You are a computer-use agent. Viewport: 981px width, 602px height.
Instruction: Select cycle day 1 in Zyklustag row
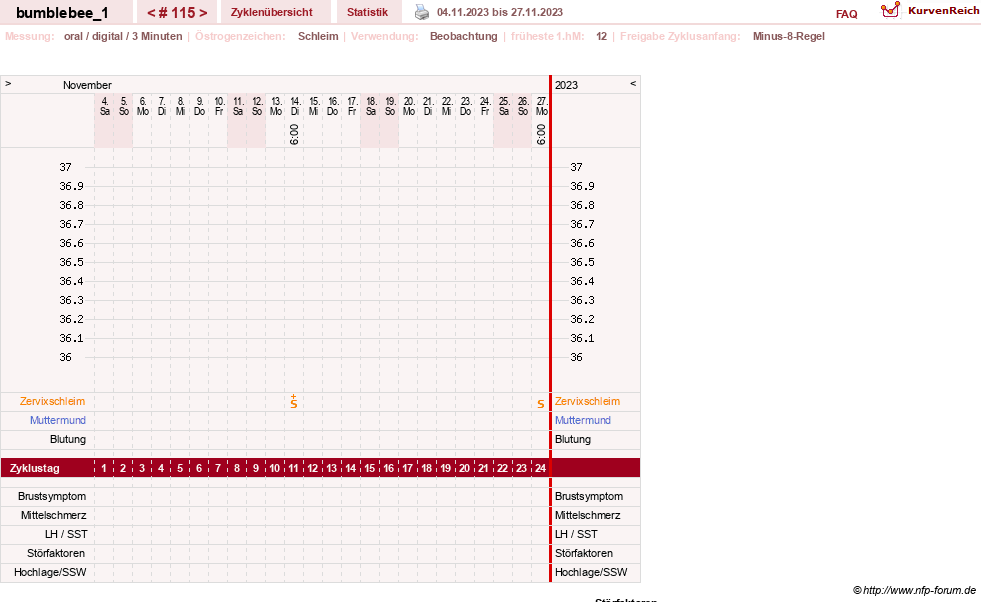104,468
